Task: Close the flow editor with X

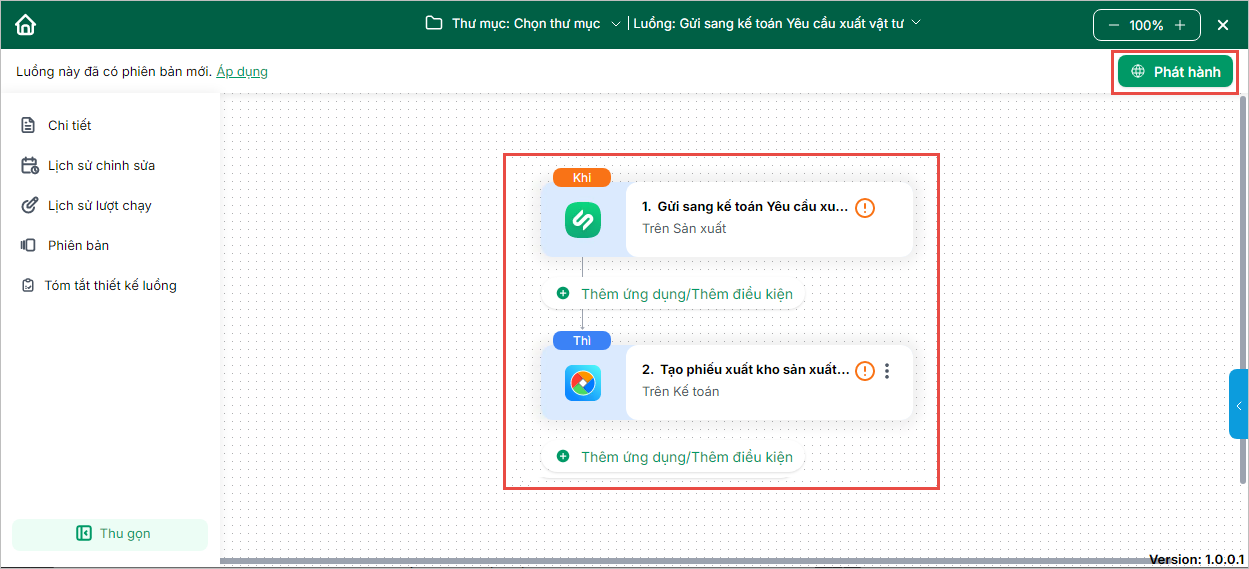Action: [x=1223, y=25]
